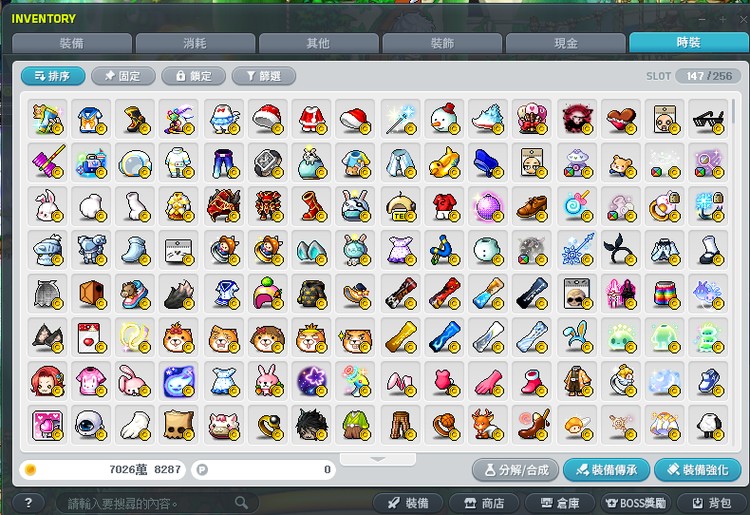Select the brown leather shoe item
This screenshot has height=515, width=750.
531,205
